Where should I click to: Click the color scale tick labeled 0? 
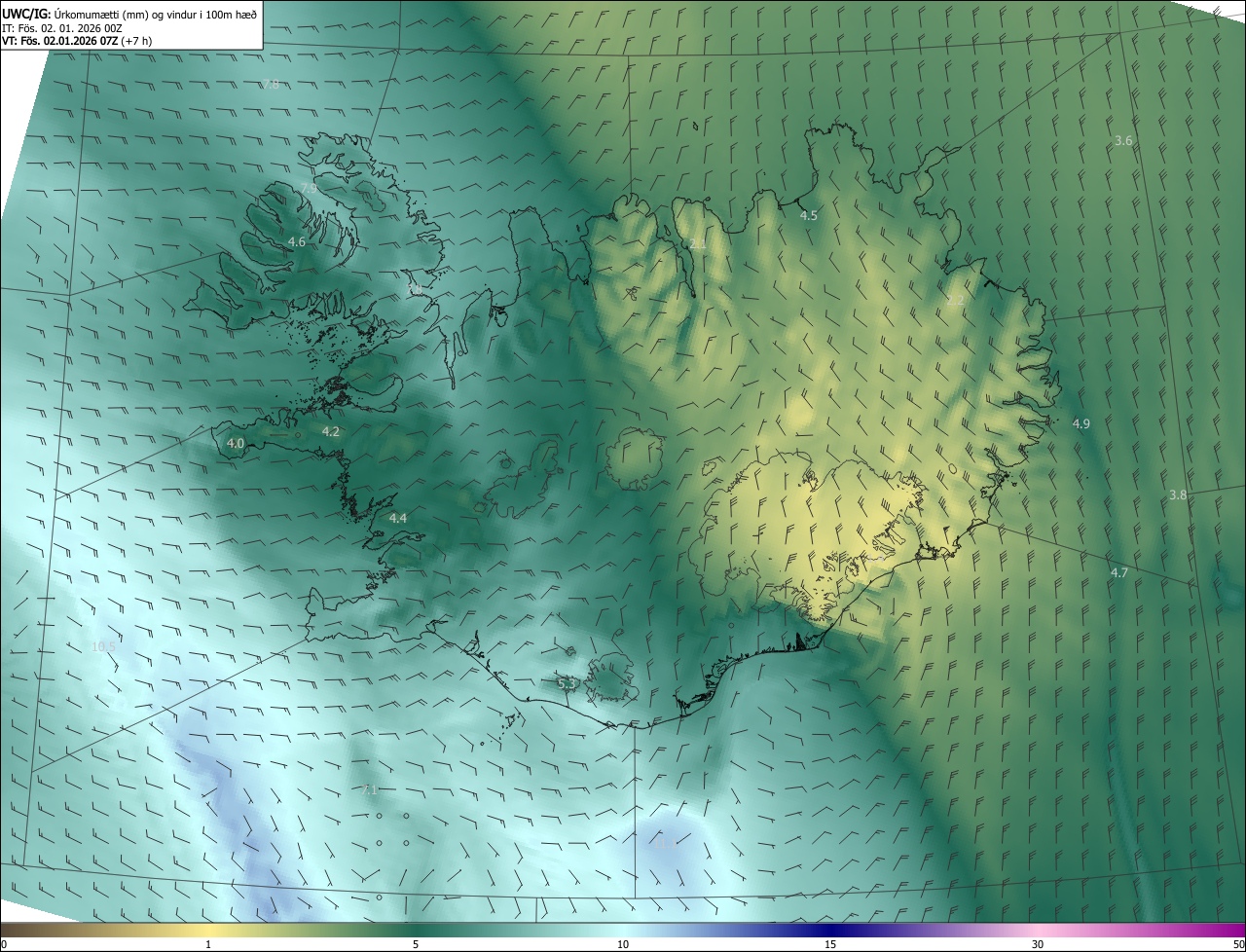pyautogui.click(x=4, y=944)
